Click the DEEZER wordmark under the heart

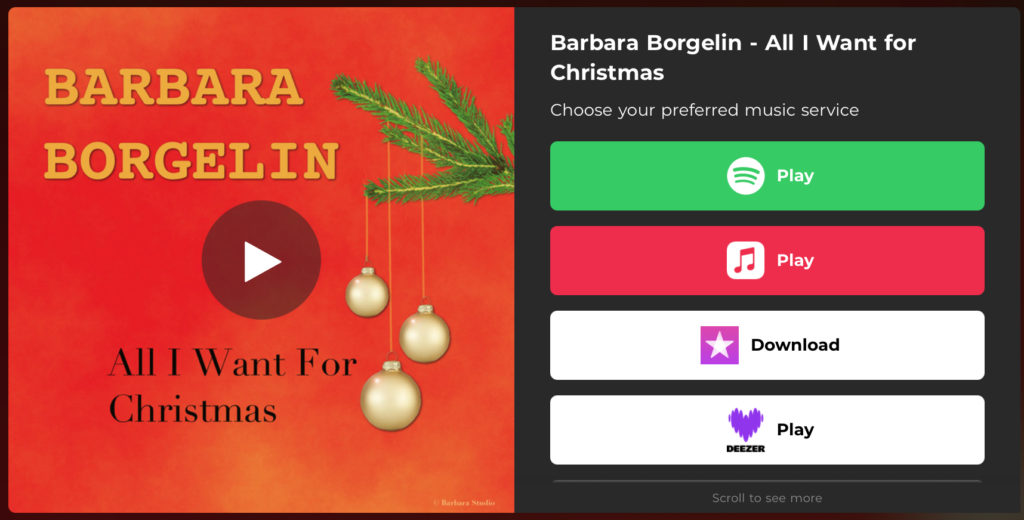(x=745, y=449)
